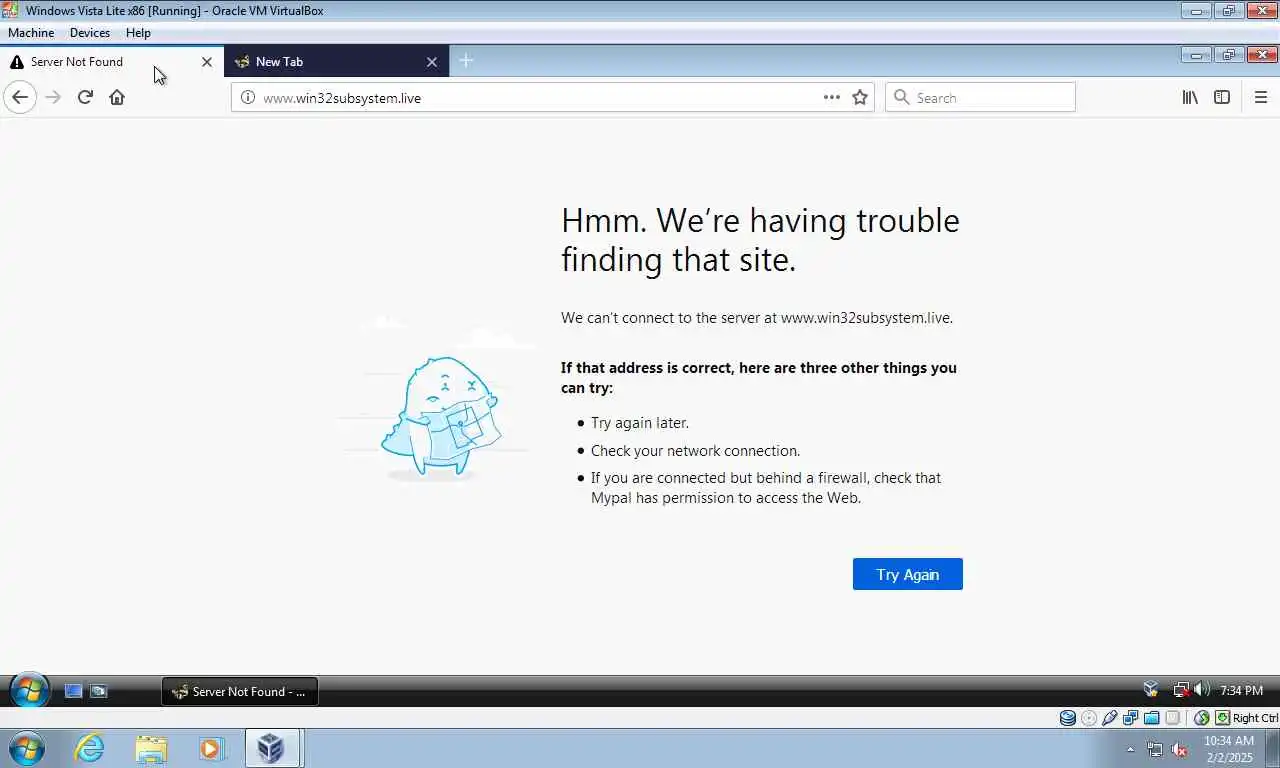This screenshot has width=1280, height=768.
Task: Open page actions three-dots menu
Action: point(832,97)
